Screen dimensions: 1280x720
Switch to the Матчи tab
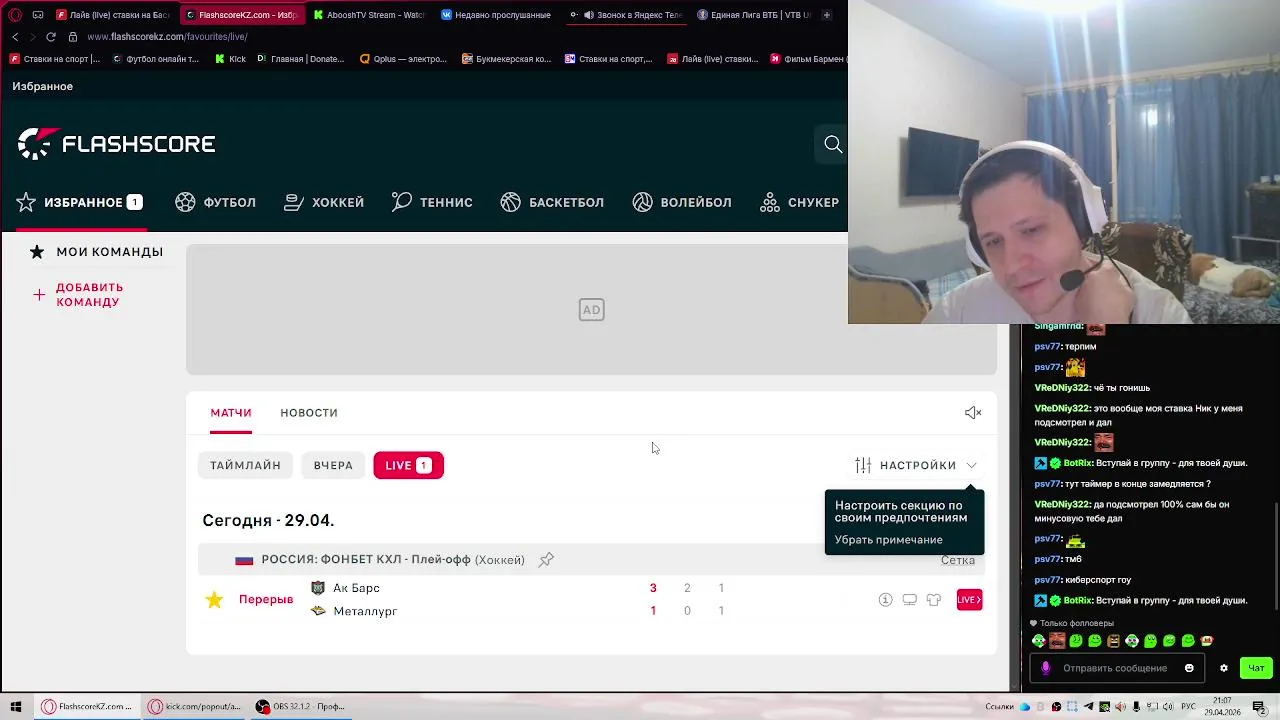231,413
